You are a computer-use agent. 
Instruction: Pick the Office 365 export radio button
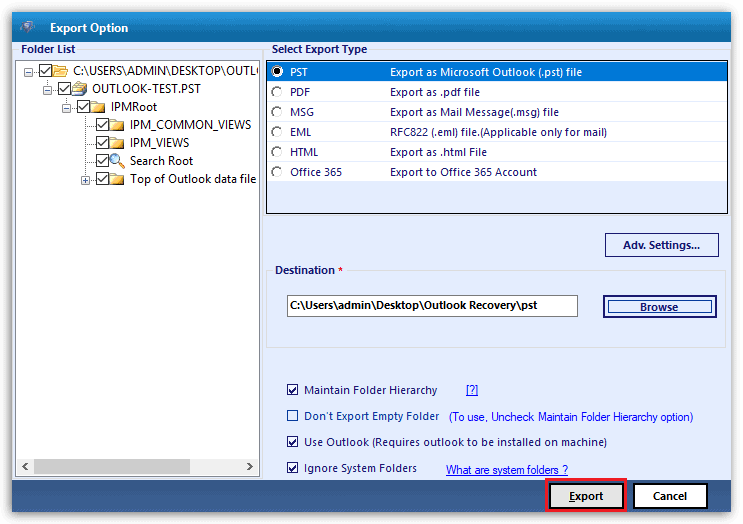(277, 172)
